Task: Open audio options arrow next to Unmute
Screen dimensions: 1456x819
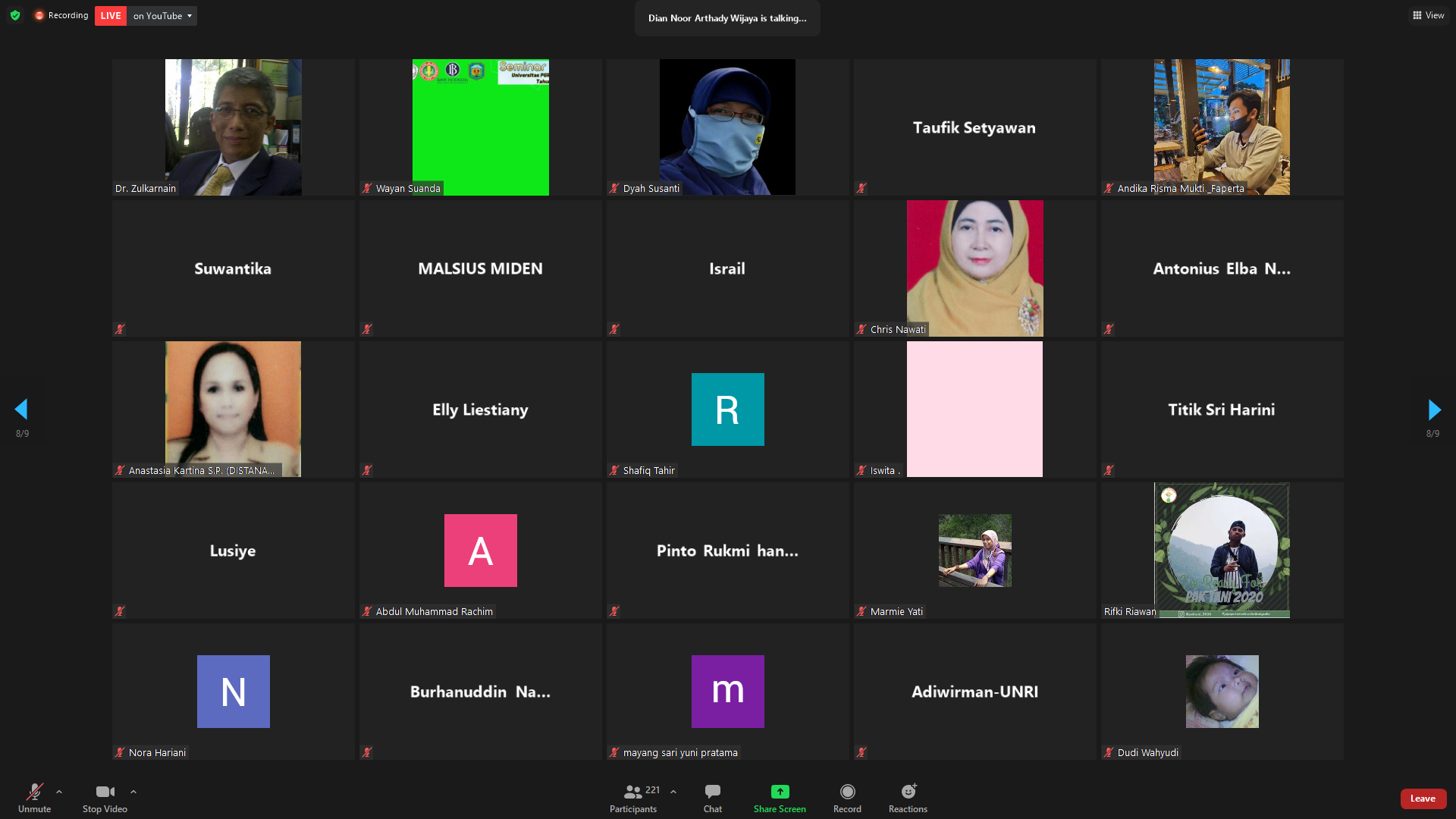Action: [59, 792]
